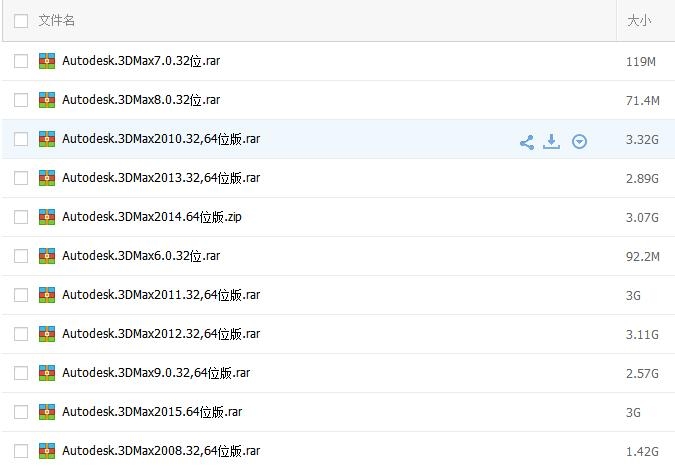This screenshot has width=675, height=470.
Task: Open file name Autodesk.3DMax2011.32,64位版.rar
Action: (161, 295)
